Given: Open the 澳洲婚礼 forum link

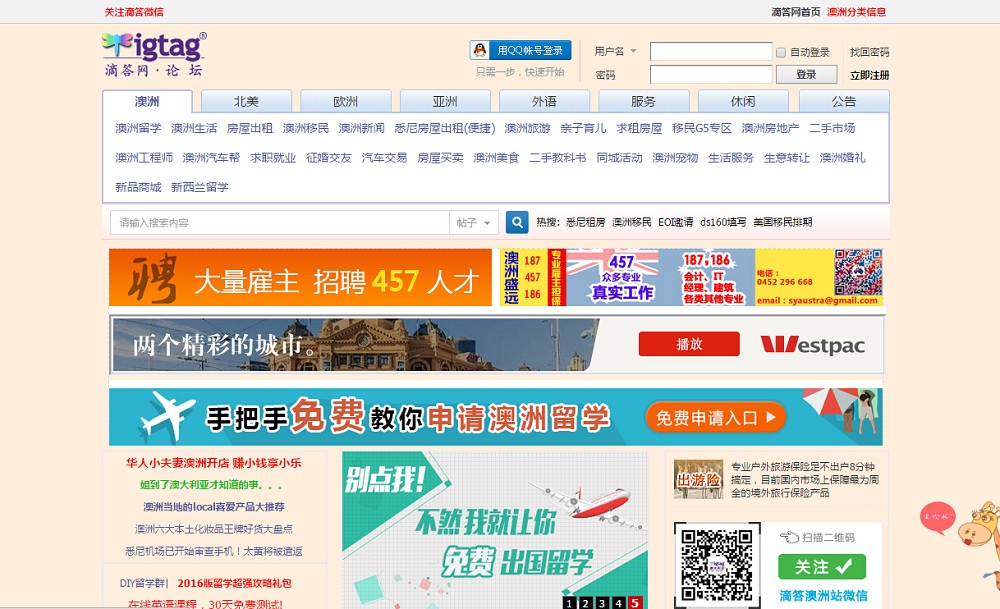Looking at the screenshot, I should tap(842, 158).
